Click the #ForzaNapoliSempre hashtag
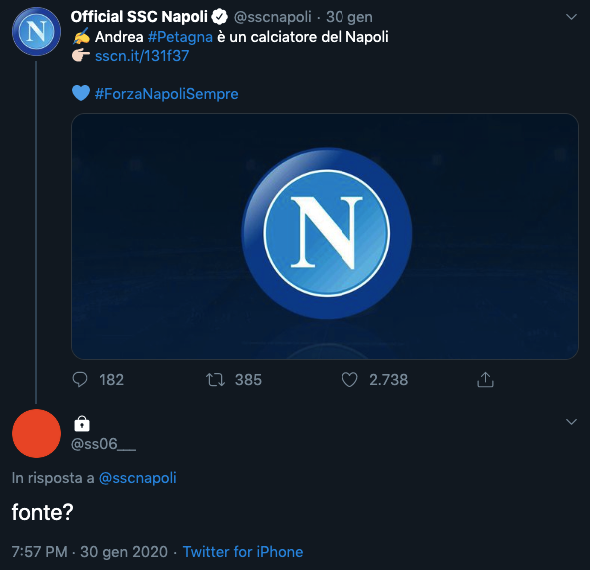Screen dimensions: 590x570 (166, 94)
